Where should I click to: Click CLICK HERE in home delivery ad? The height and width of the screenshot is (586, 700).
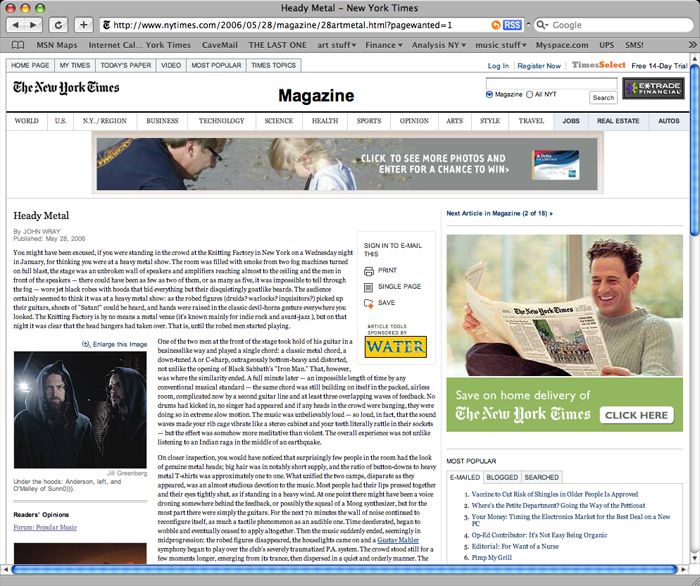636,415
